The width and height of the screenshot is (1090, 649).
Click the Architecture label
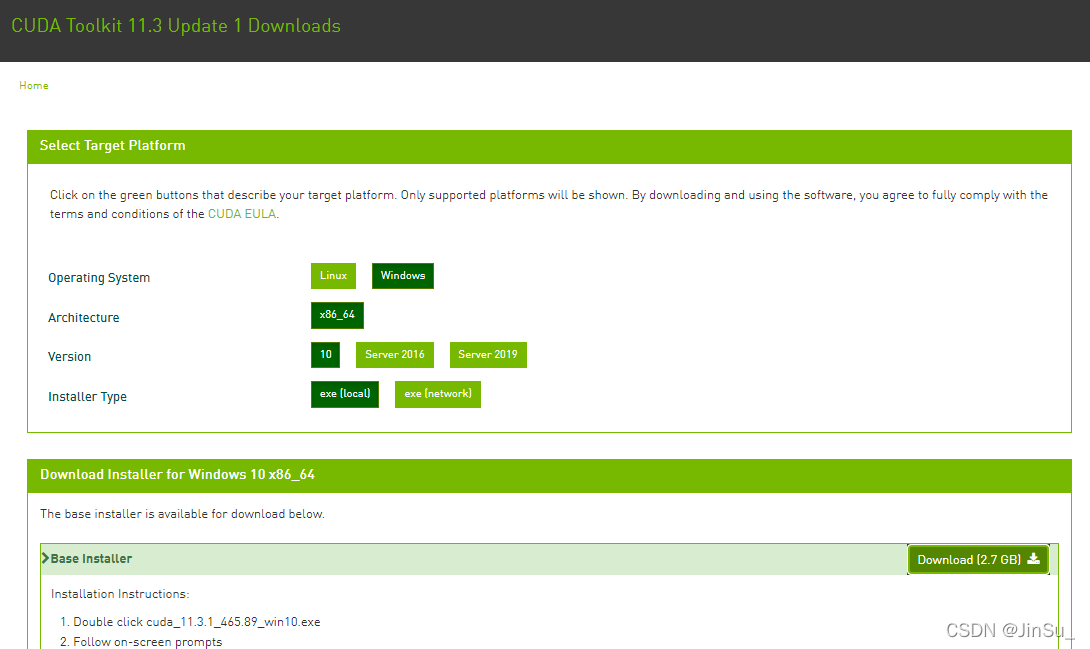(83, 318)
